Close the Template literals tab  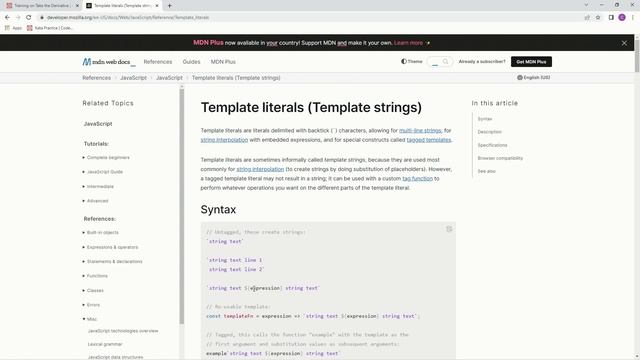157,6
